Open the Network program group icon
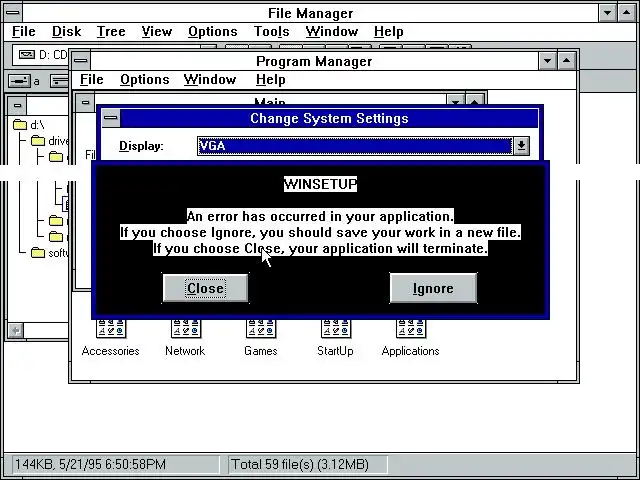Viewport: 640px width, 480px height. click(x=185, y=338)
